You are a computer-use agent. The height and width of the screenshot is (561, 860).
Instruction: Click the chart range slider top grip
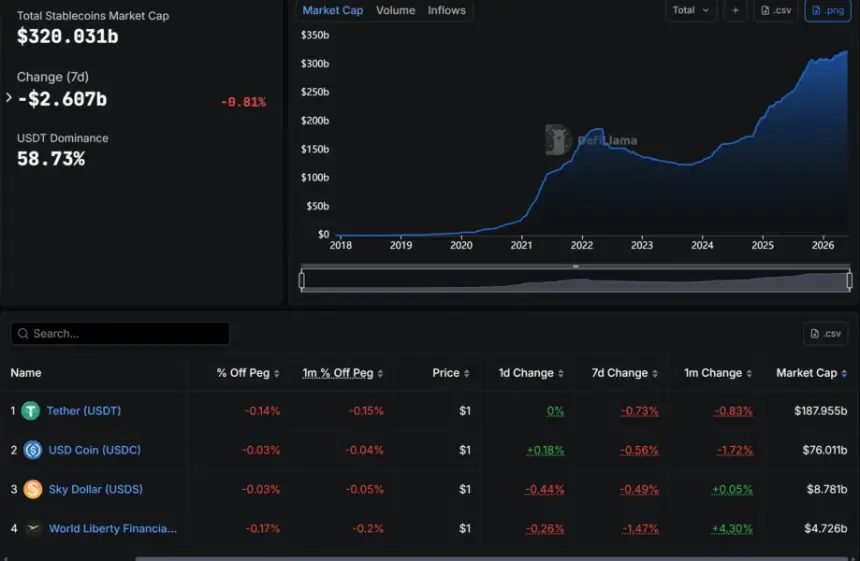[x=575, y=267]
